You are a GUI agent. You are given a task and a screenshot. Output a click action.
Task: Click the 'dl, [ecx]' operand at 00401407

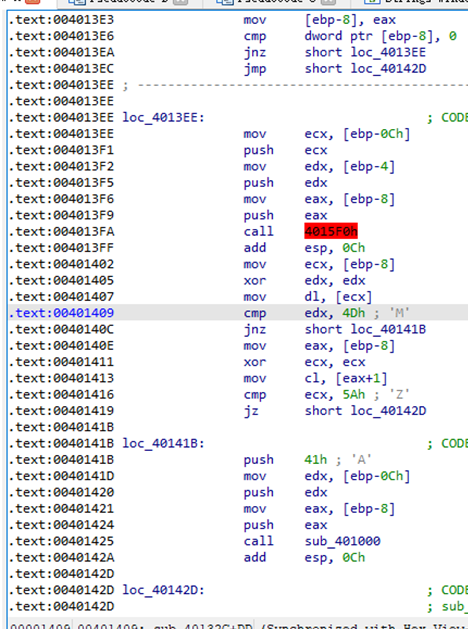(x=338, y=297)
